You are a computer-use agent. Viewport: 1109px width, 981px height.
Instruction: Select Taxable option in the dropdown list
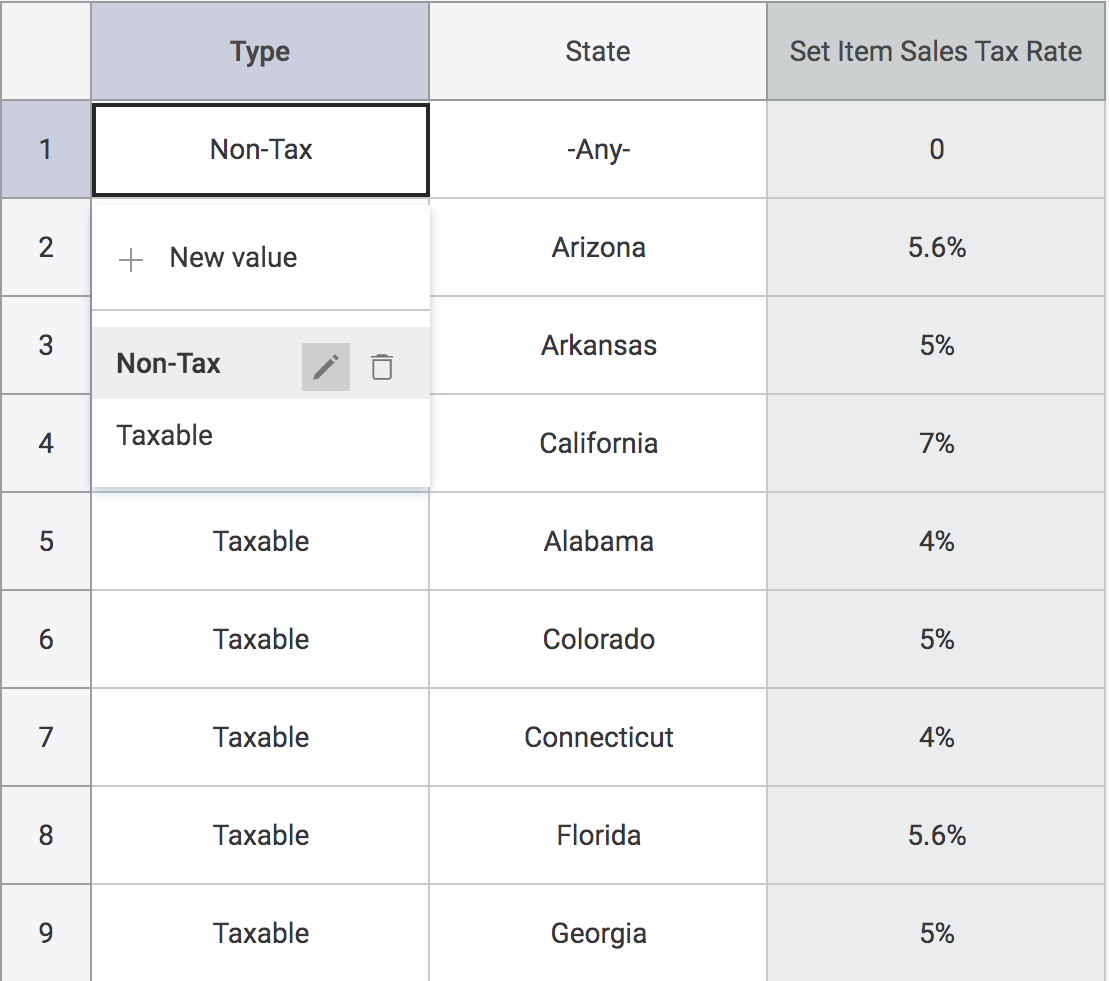(x=165, y=436)
